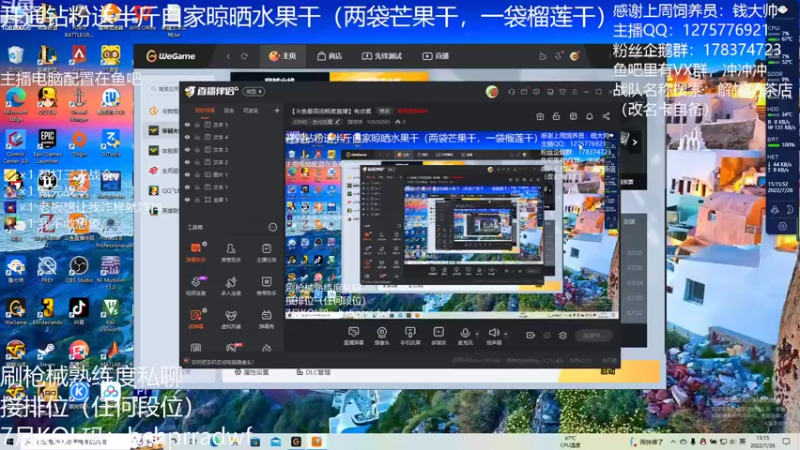Add 手机投屏 phone cast source
800x450 pixels.
click(410, 336)
